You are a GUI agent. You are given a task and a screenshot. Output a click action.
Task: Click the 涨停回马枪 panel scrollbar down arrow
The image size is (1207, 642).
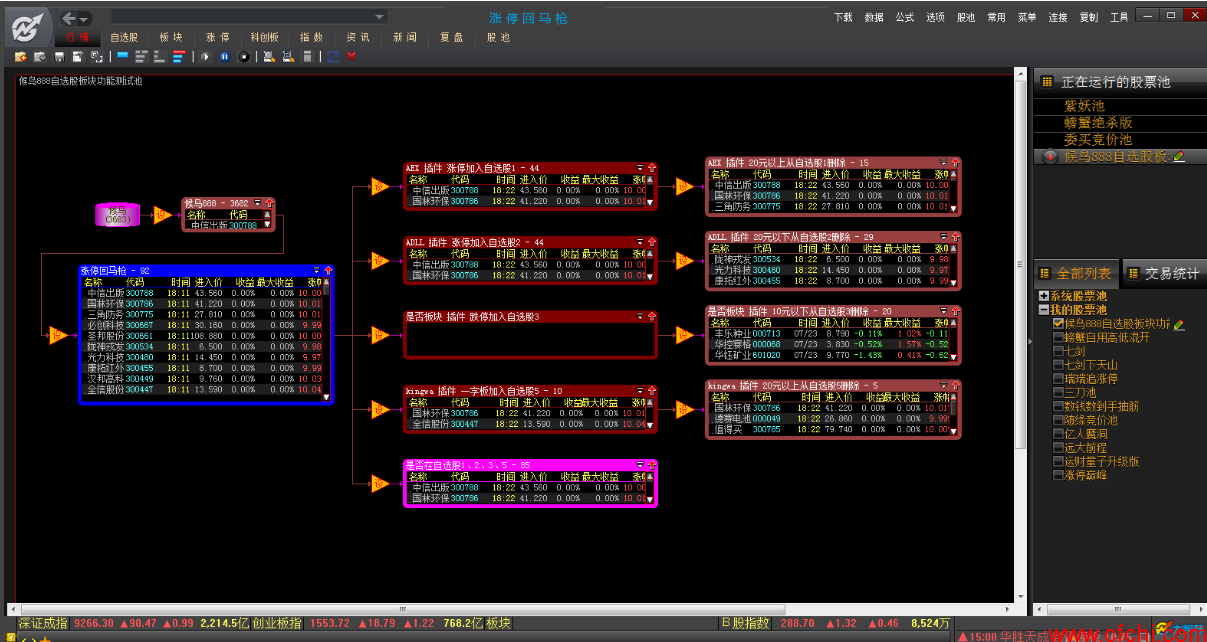(326, 397)
